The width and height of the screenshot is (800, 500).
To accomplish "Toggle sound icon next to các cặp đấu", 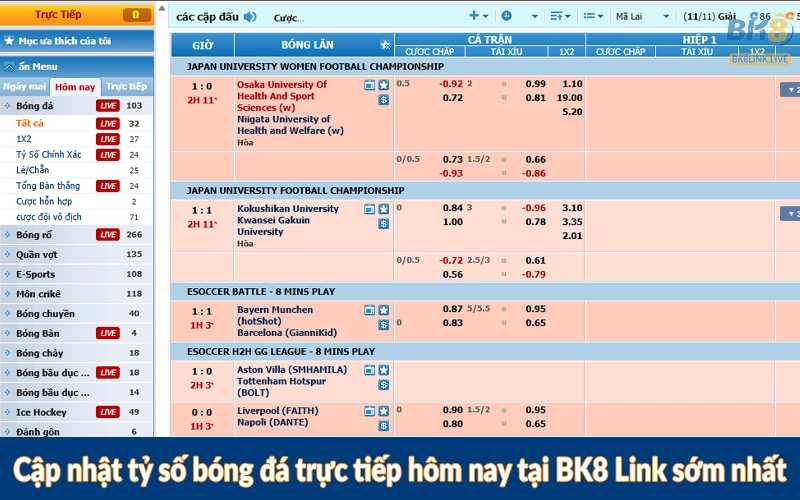I will tap(250, 17).
